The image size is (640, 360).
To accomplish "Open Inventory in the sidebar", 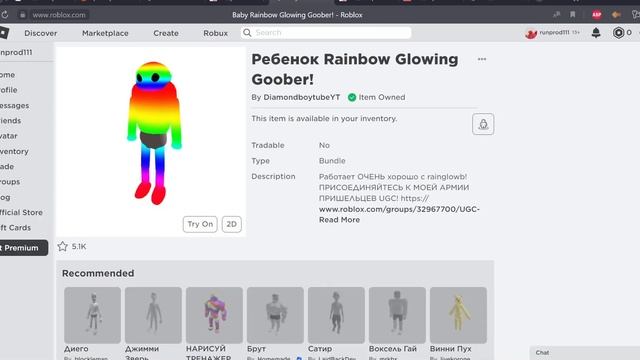I will coord(14,151).
